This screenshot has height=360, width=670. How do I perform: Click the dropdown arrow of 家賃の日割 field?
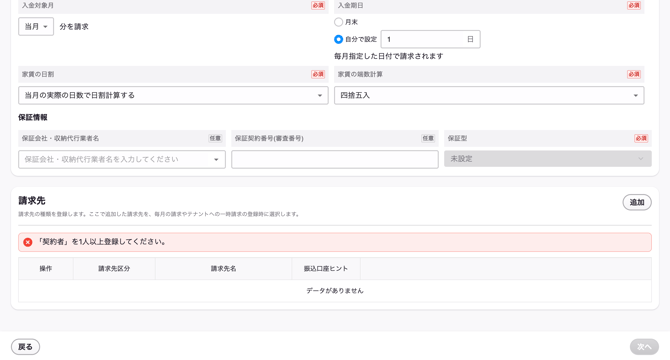(x=320, y=96)
